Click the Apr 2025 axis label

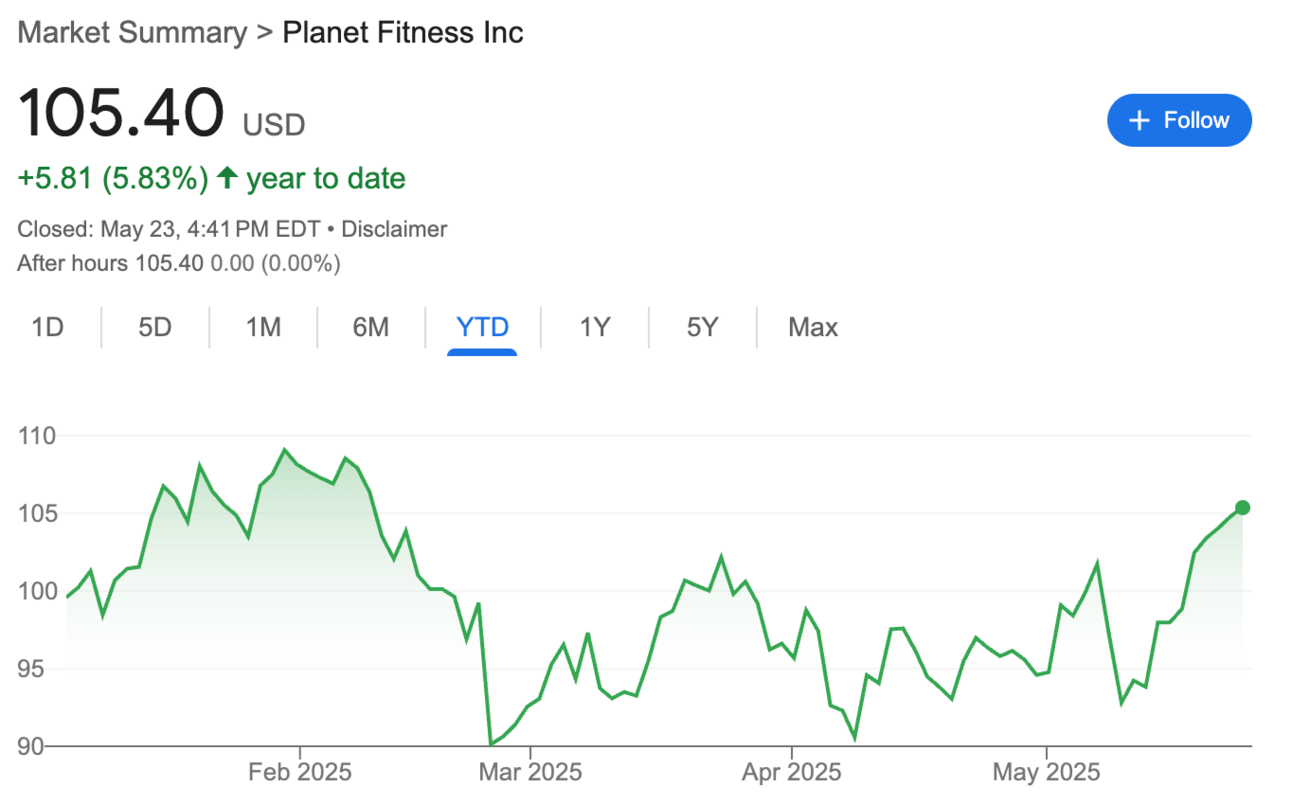coord(791,773)
